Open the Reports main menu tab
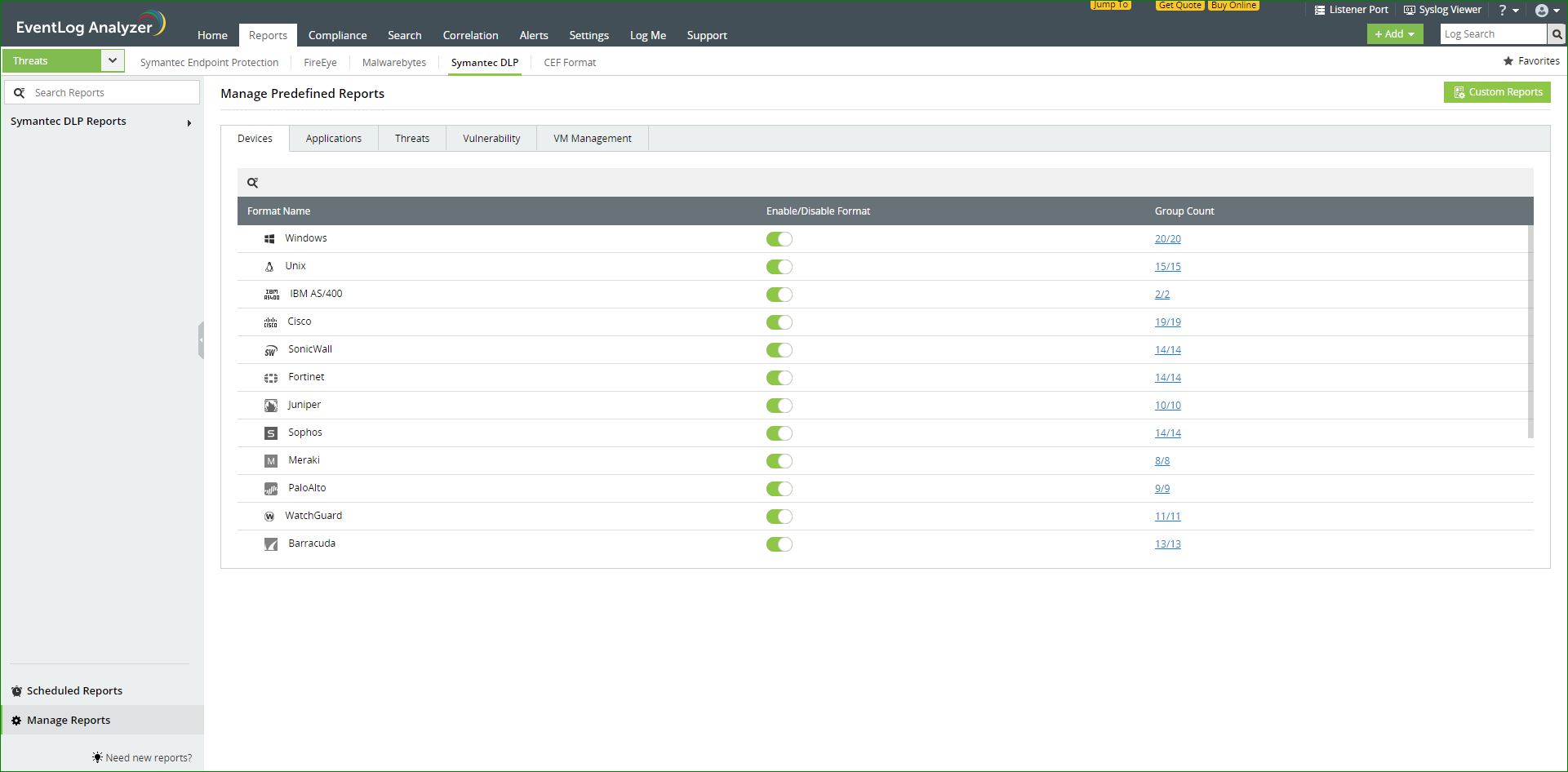Screen dimensions: 1568x772 (268, 35)
